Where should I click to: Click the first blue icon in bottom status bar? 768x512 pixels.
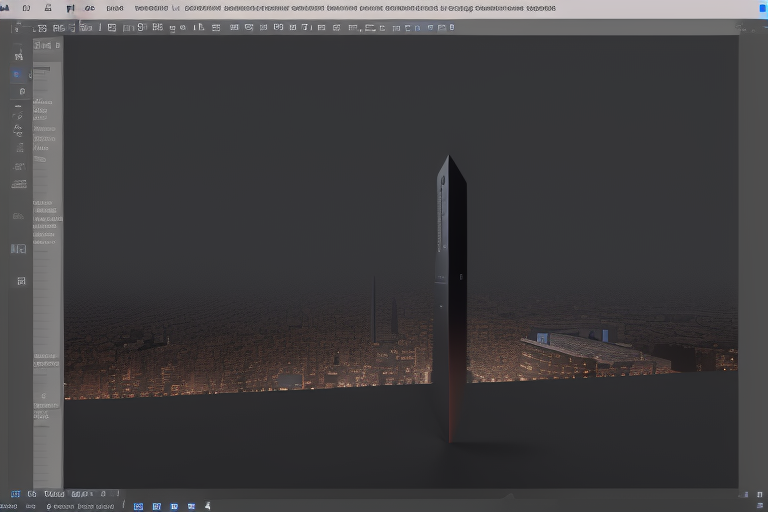[138, 506]
